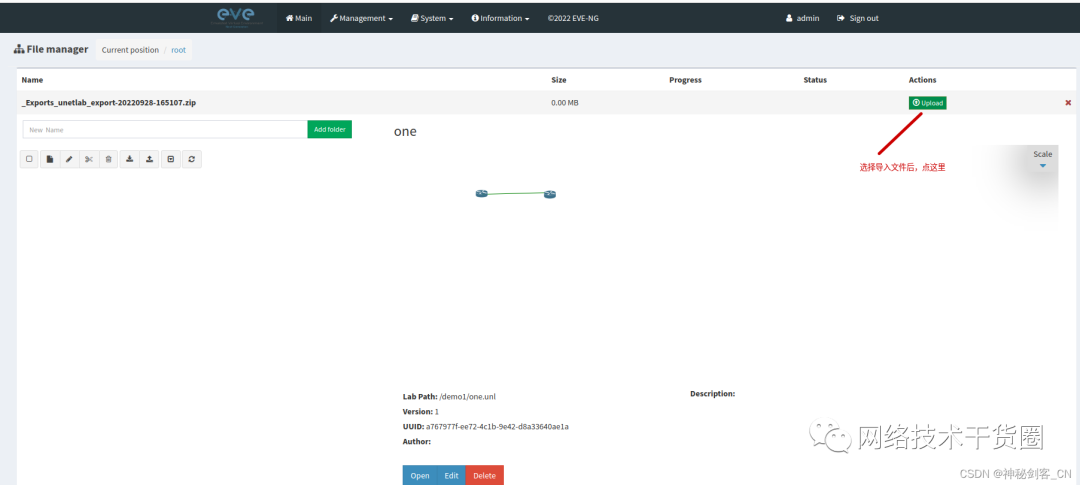Viewport: 1080px width, 485px height.
Task: Click the green Upload button
Action: pyautogui.click(x=927, y=103)
